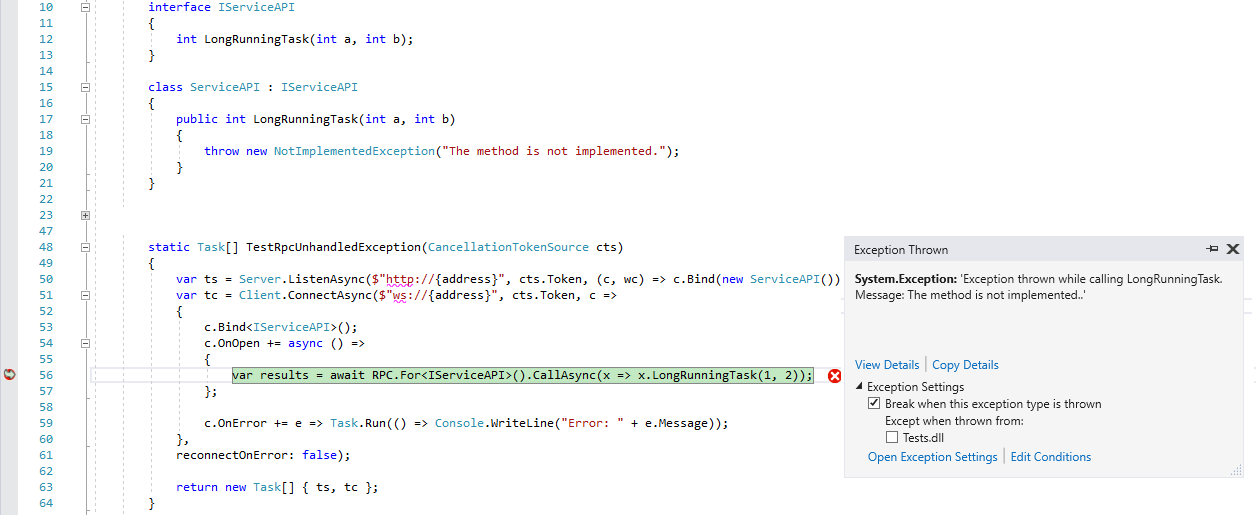The width and height of the screenshot is (1256, 515).
Task: Collapse the Exception Settings section
Action: (x=859, y=387)
